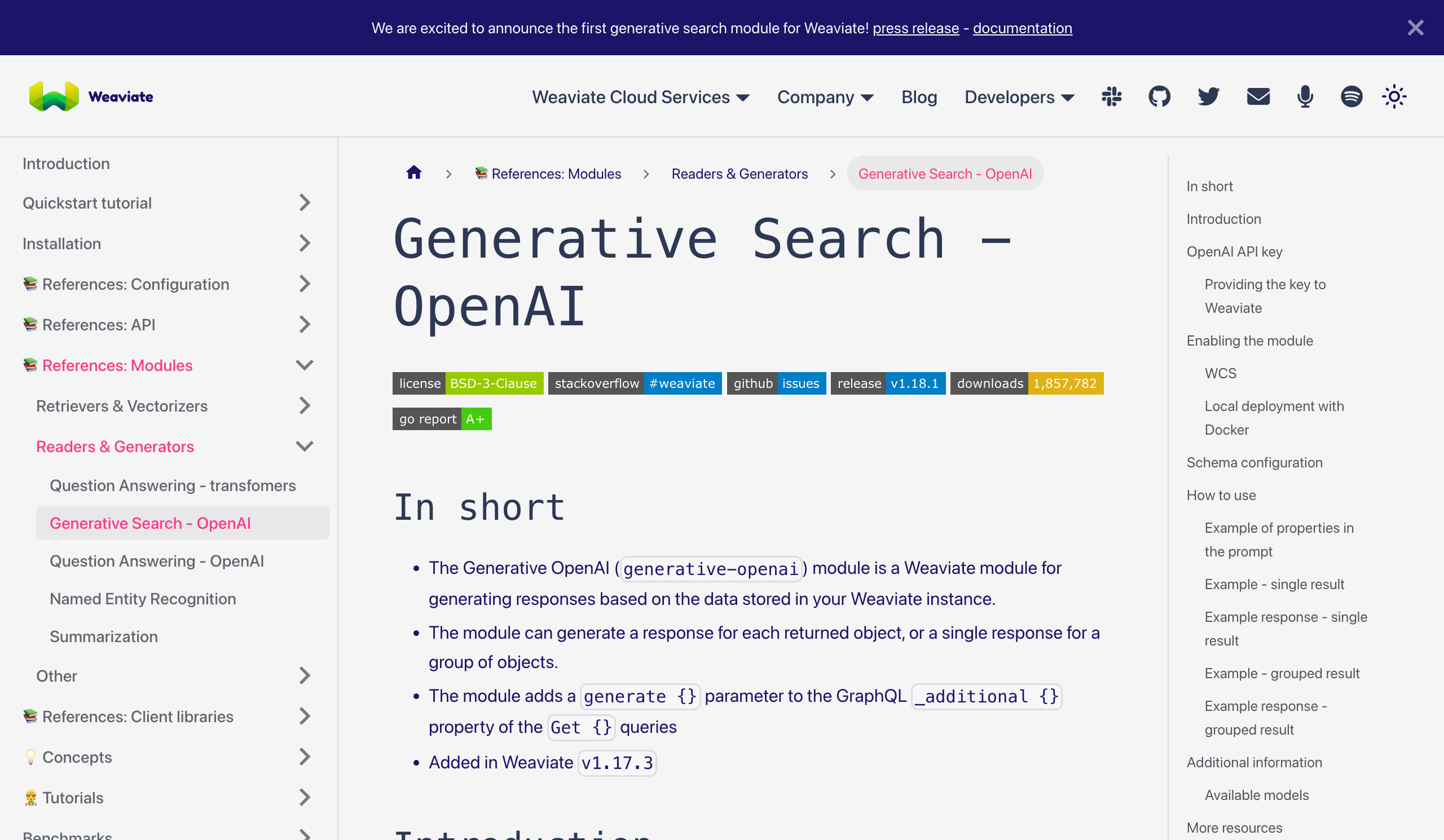Open the Slack community icon
1444x840 pixels.
[x=1111, y=97]
